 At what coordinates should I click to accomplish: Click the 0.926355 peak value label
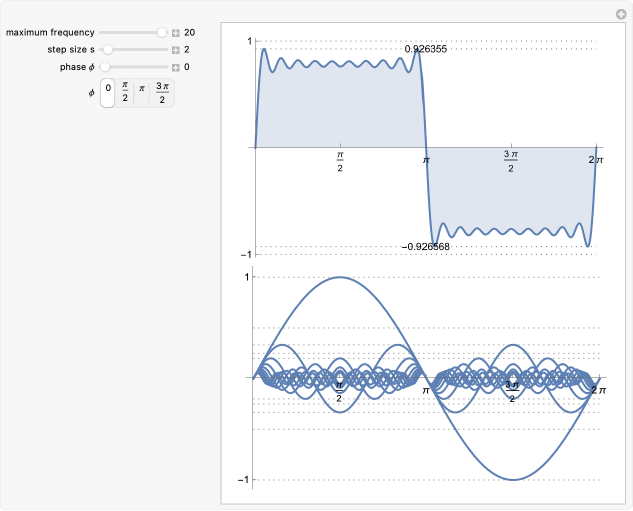click(425, 47)
